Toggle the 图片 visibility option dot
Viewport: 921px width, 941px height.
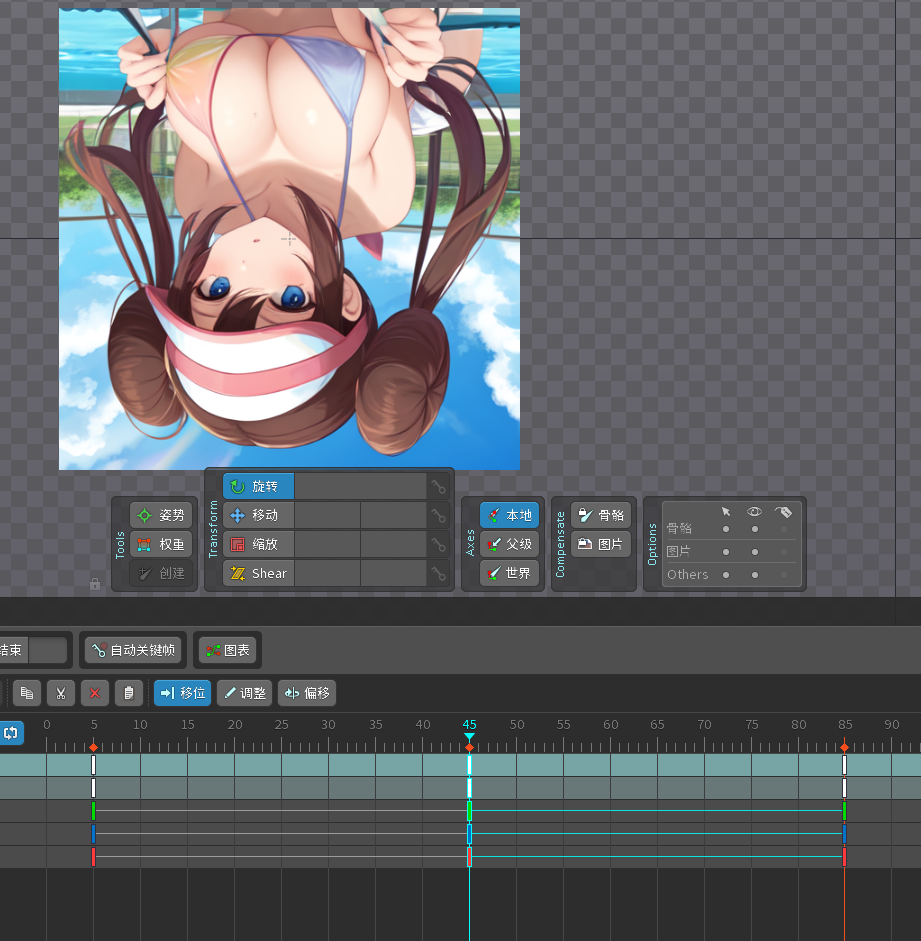click(755, 552)
